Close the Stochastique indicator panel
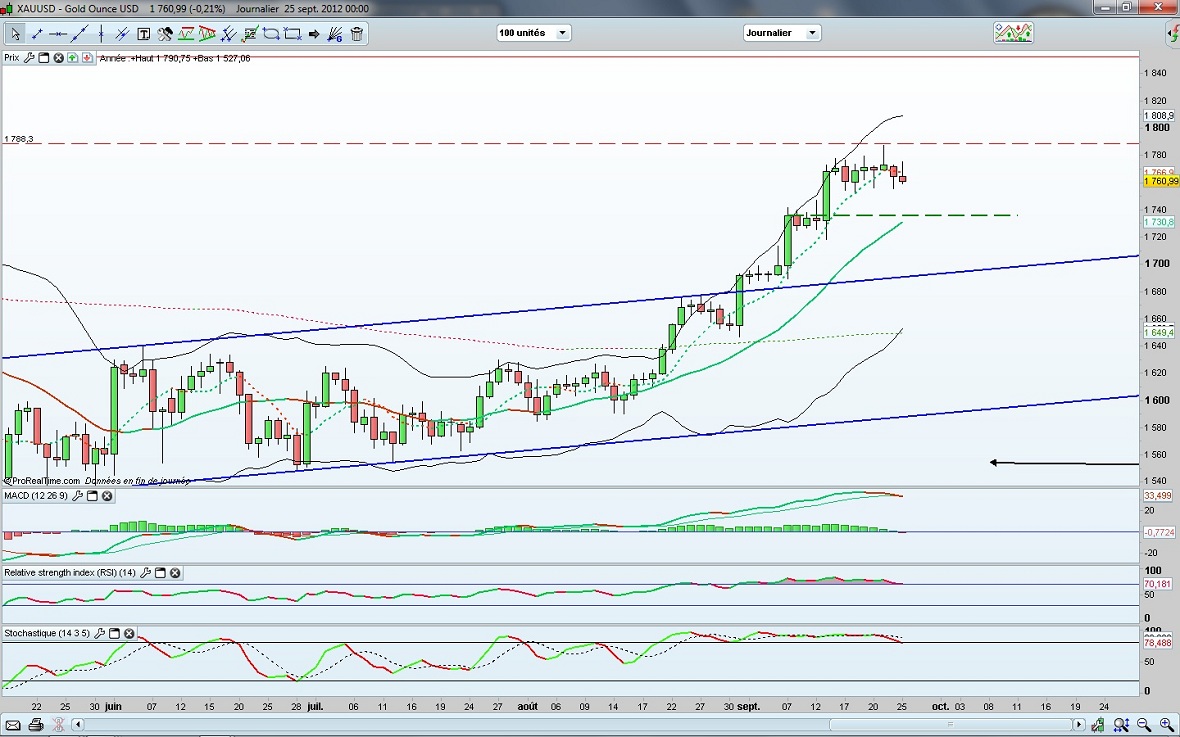 [129, 634]
